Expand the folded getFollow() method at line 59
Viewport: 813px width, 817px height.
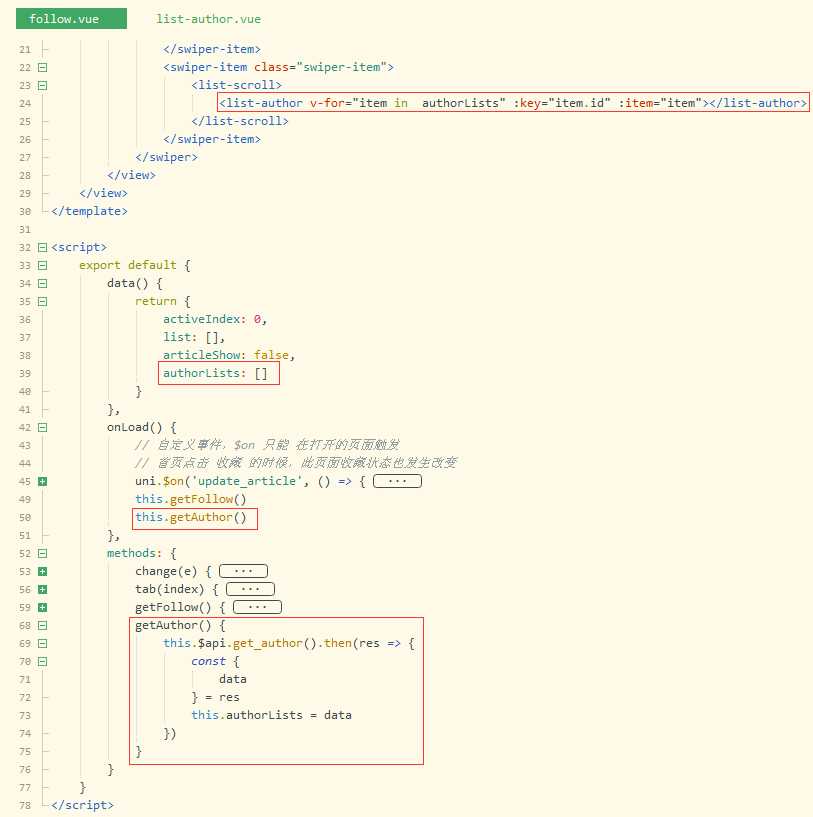pyautogui.click(x=43, y=608)
